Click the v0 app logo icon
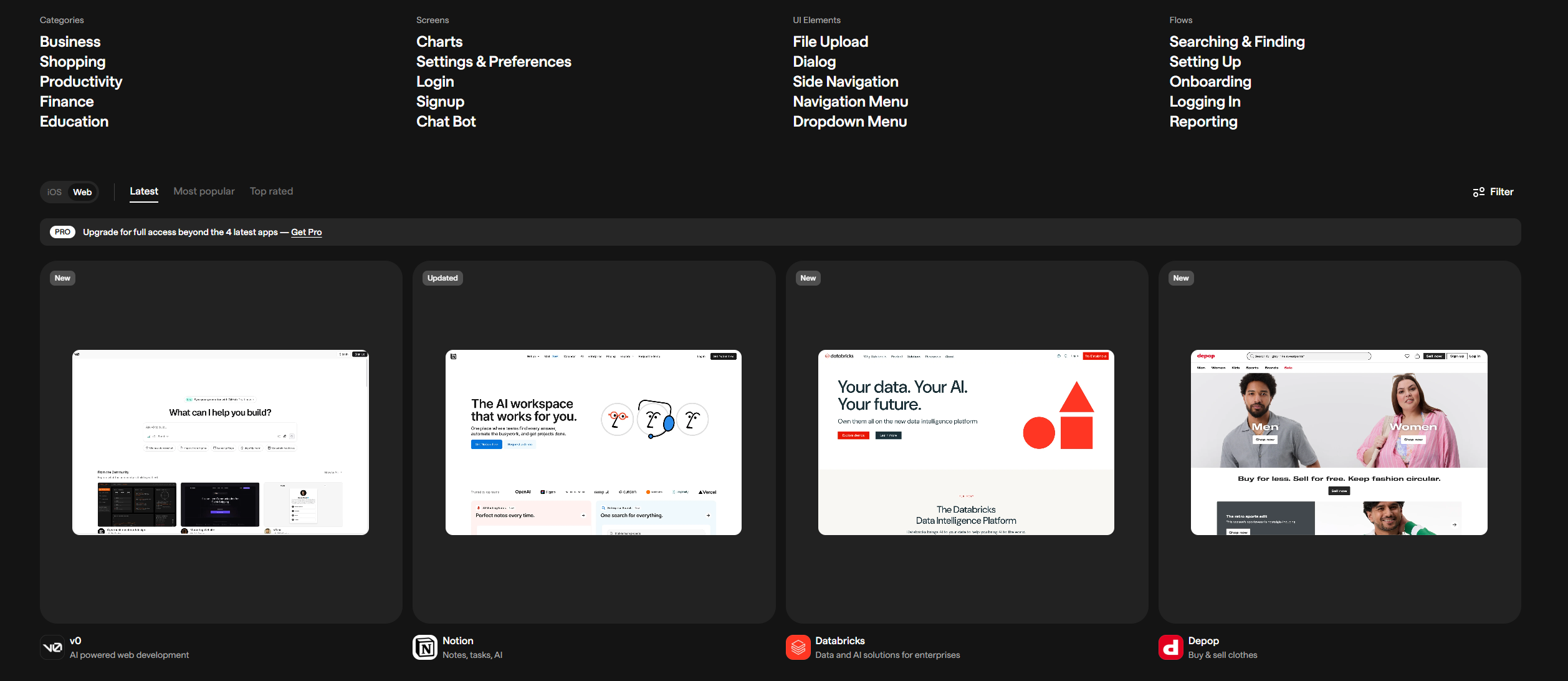The height and width of the screenshot is (681, 1568). [x=52, y=647]
